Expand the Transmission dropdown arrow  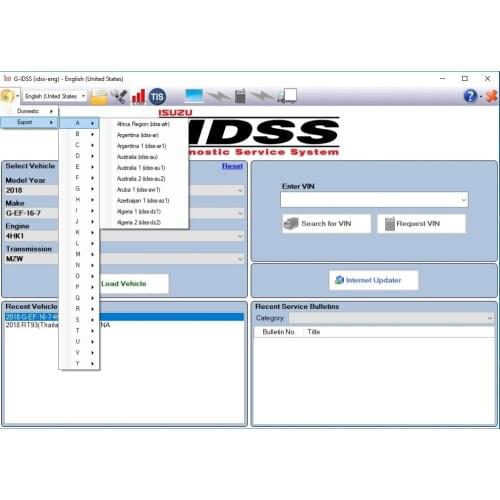click(240, 259)
